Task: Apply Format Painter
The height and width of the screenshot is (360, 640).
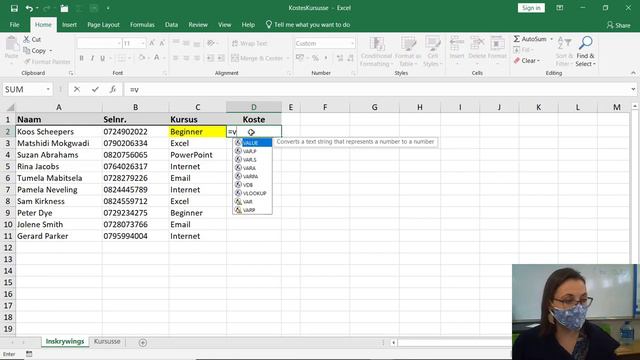Action: click(47, 62)
